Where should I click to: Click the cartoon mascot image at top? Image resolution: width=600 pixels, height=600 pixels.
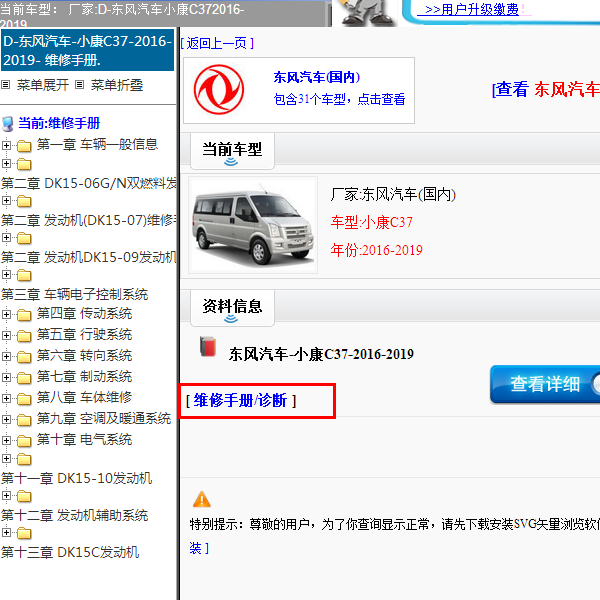point(367,13)
